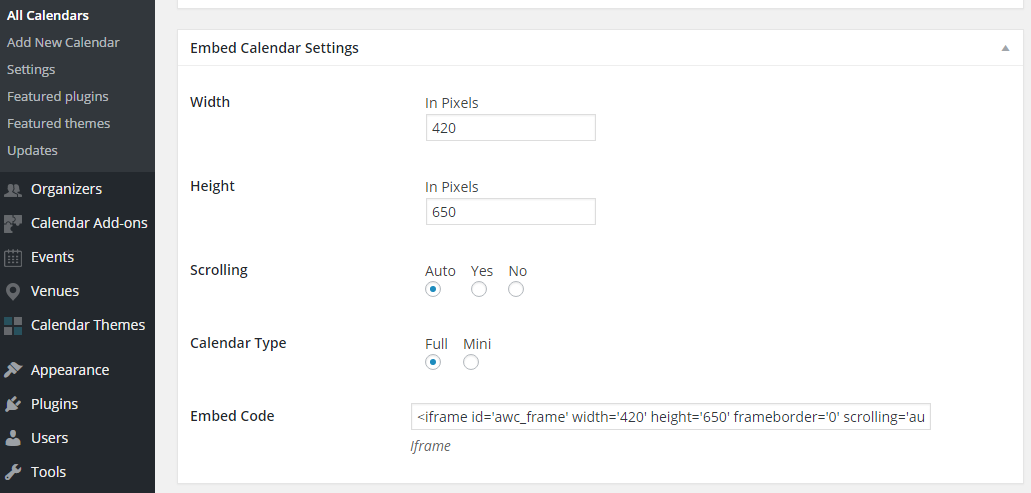Open Organizers via its people icon
This screenshot has width=1031, height=493.
click(x=13, y=190)
